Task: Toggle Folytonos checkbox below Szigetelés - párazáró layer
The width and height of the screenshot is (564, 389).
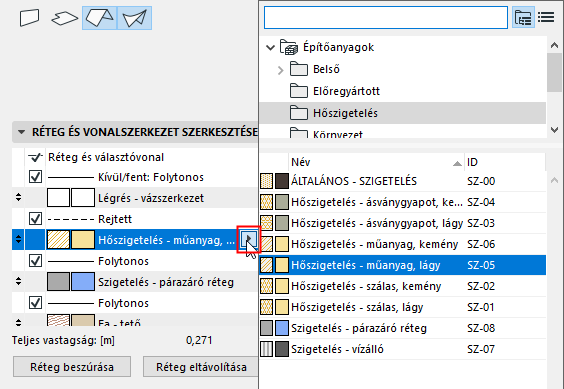Action: 35,303
